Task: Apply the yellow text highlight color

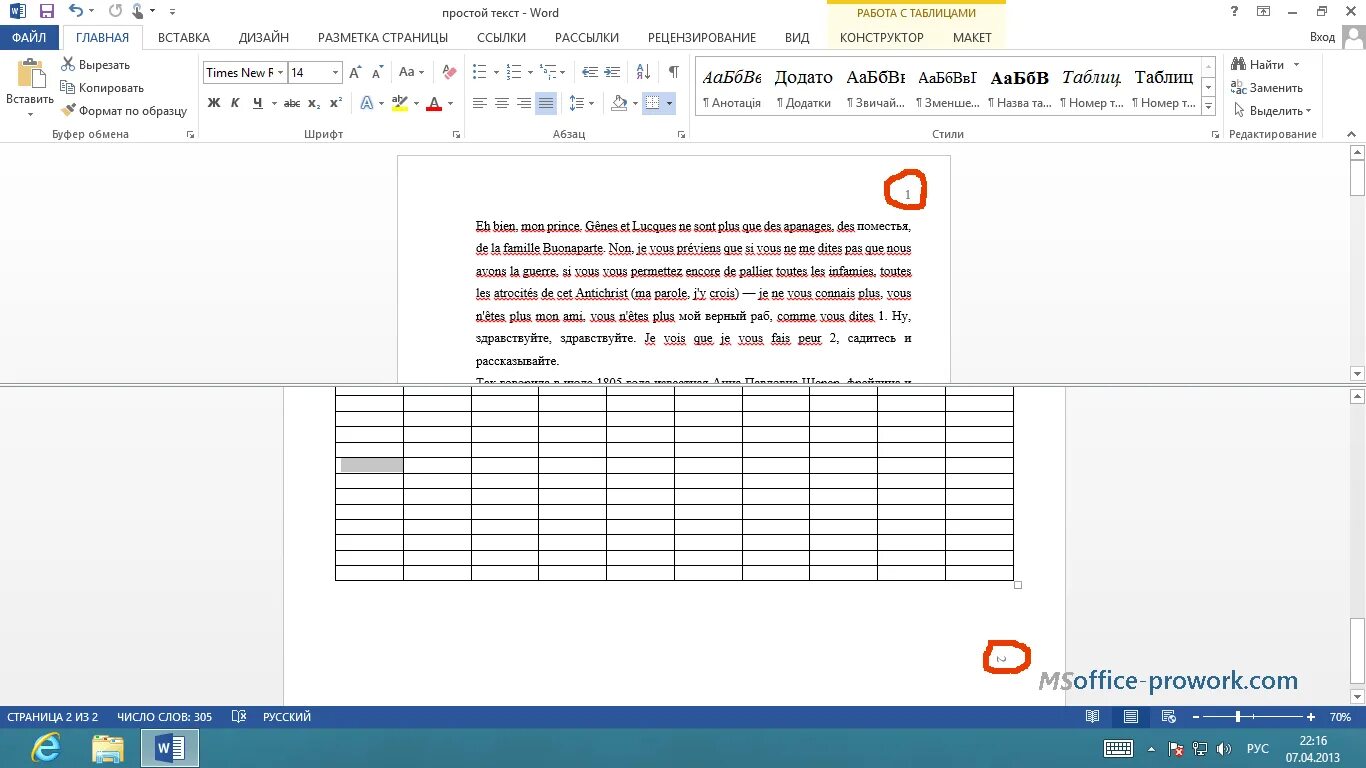Action: [400, 103]
